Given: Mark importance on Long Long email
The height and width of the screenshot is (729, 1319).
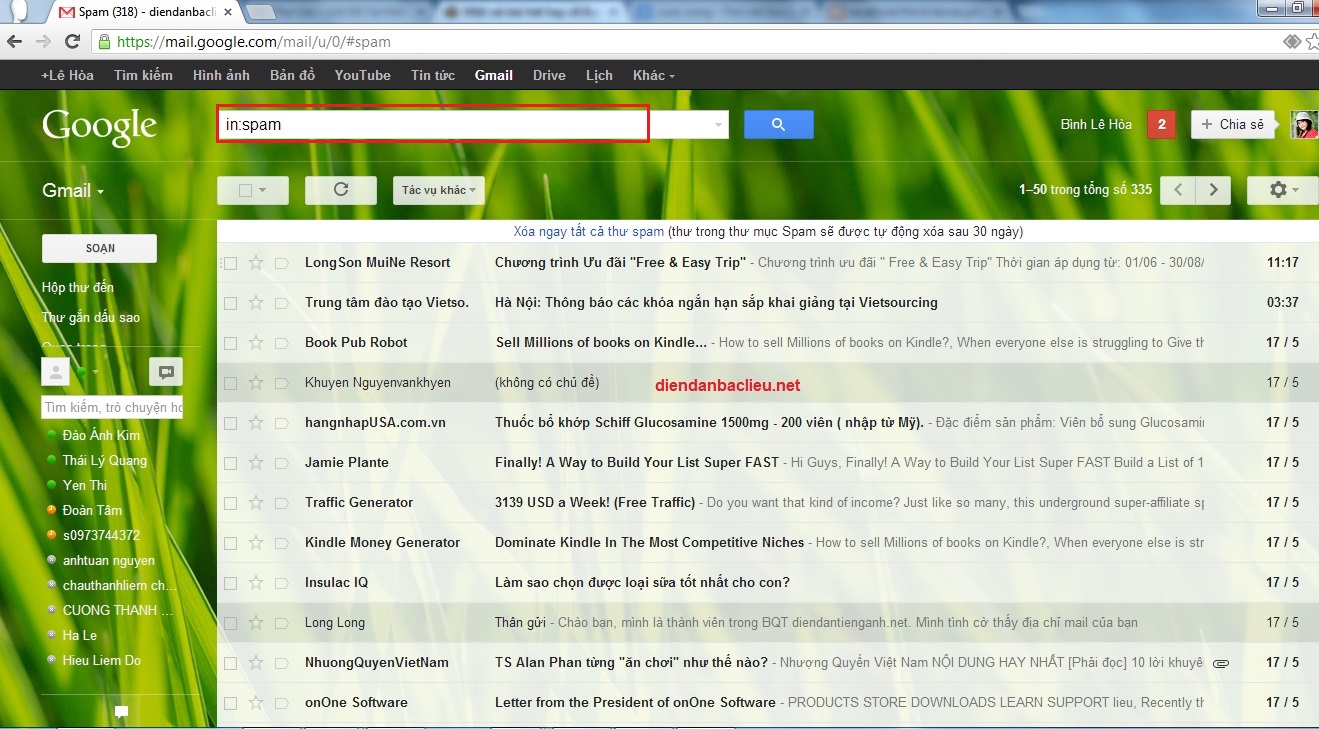Looking at the screenshot, I should pyautogui.click(x=281, y=623).
